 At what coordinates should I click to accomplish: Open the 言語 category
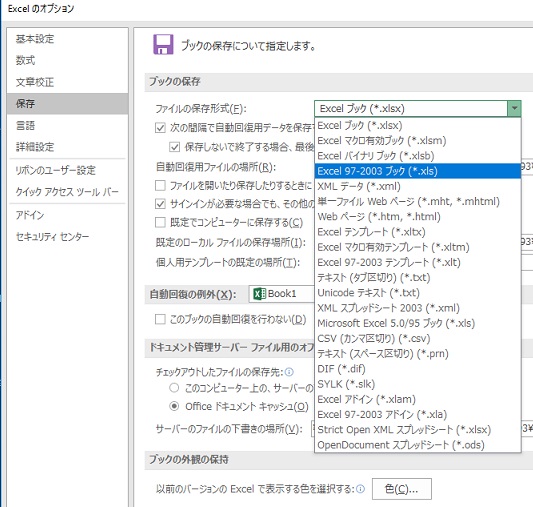click(67, 125)
